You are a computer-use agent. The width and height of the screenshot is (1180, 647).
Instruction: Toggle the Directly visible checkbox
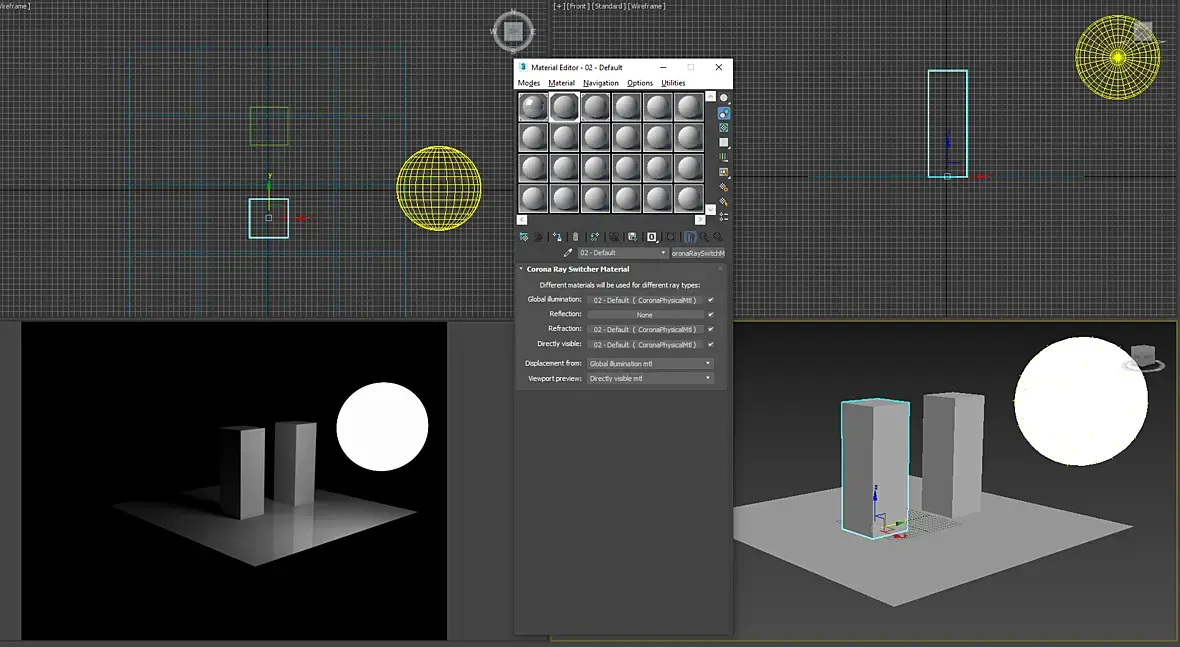(711, 345)
